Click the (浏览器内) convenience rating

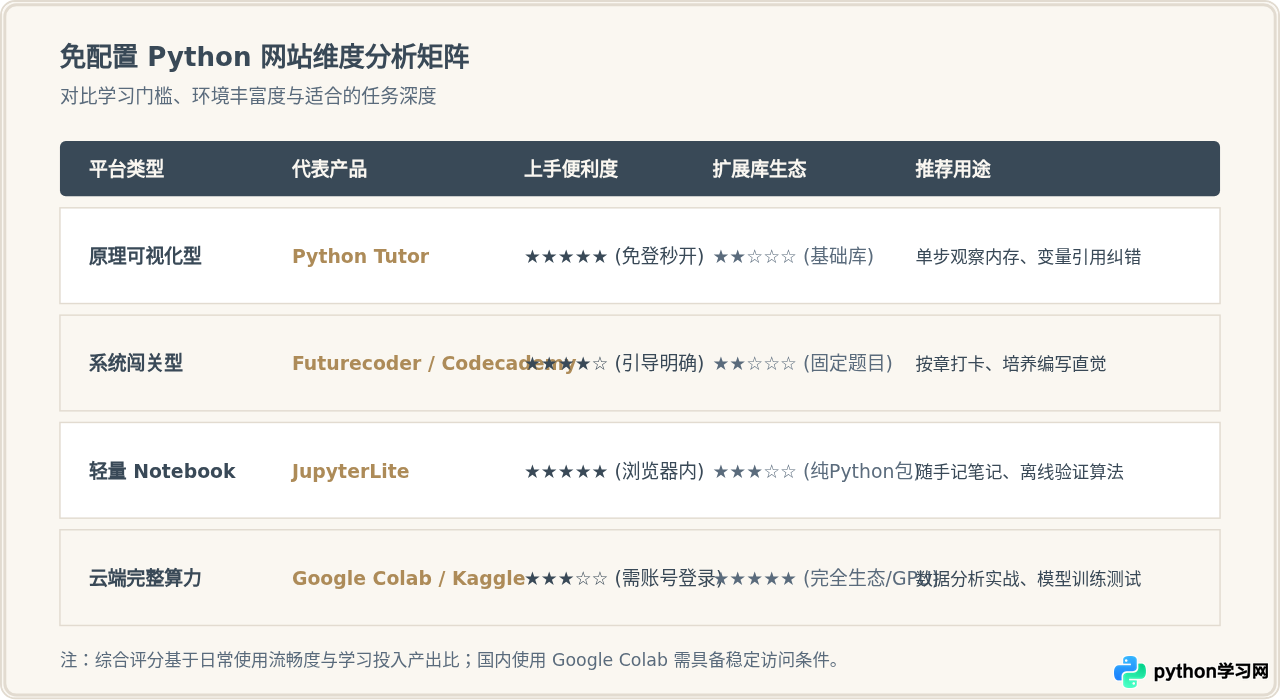(x=614, y=471)
